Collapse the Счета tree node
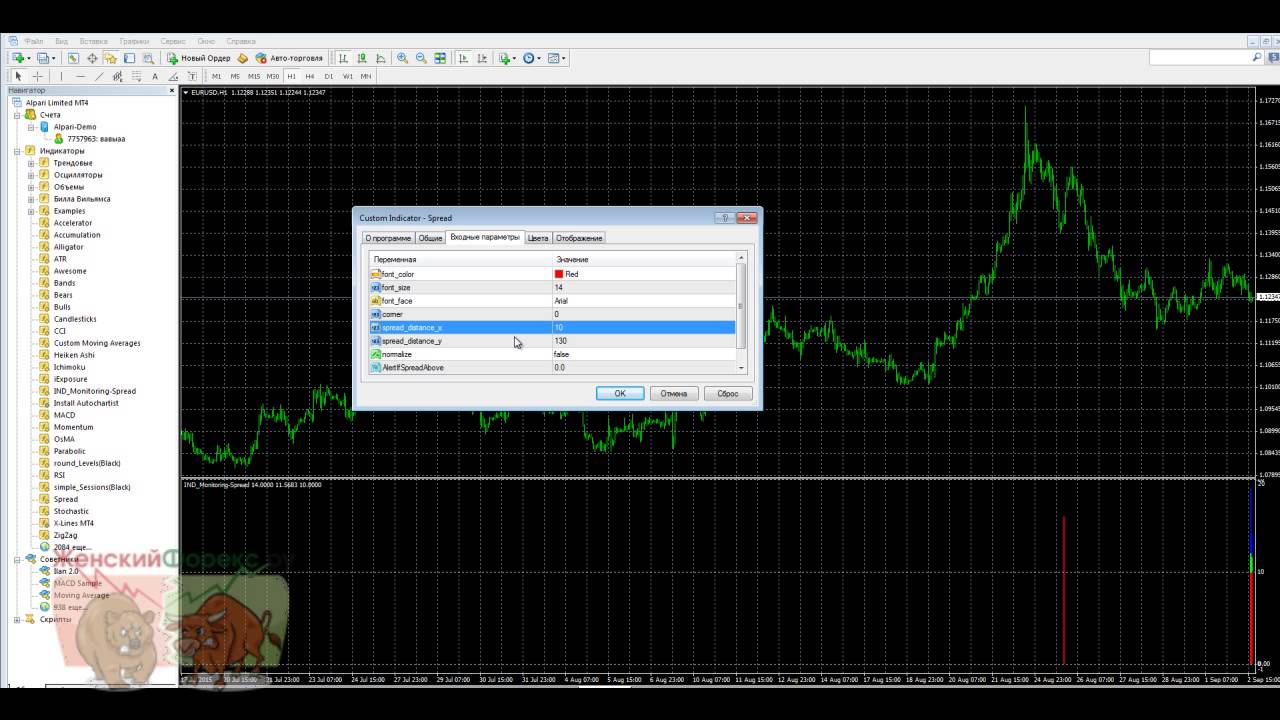The width and height of the screenshot is (1280, 720). tap(18, 115)
